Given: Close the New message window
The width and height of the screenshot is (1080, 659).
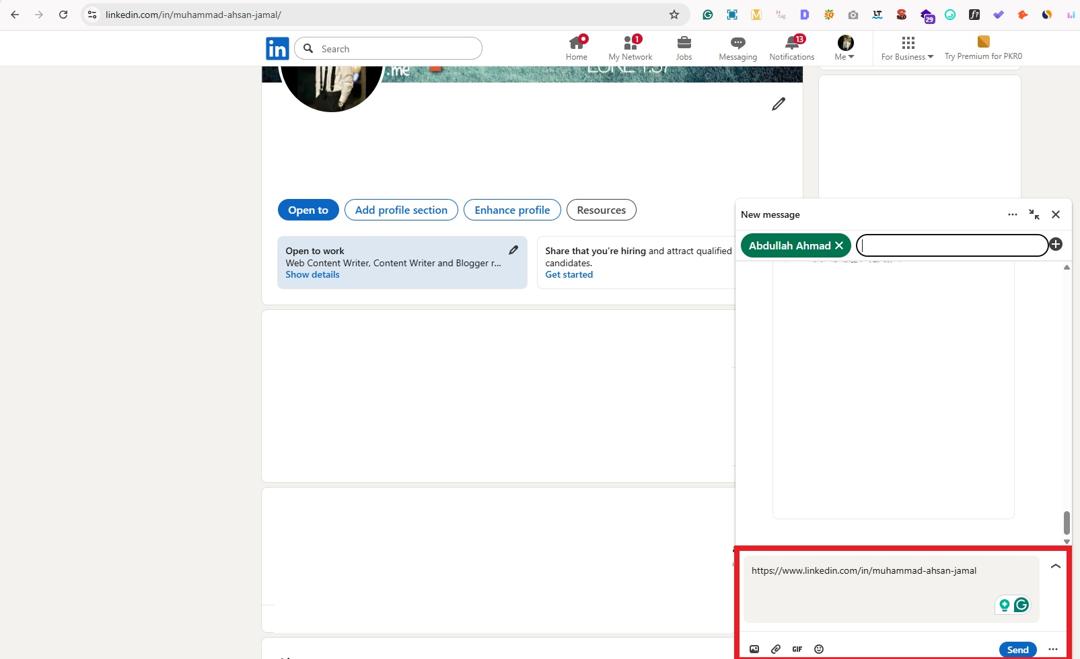Looking at the screenshot, I should pos(1055,214).
